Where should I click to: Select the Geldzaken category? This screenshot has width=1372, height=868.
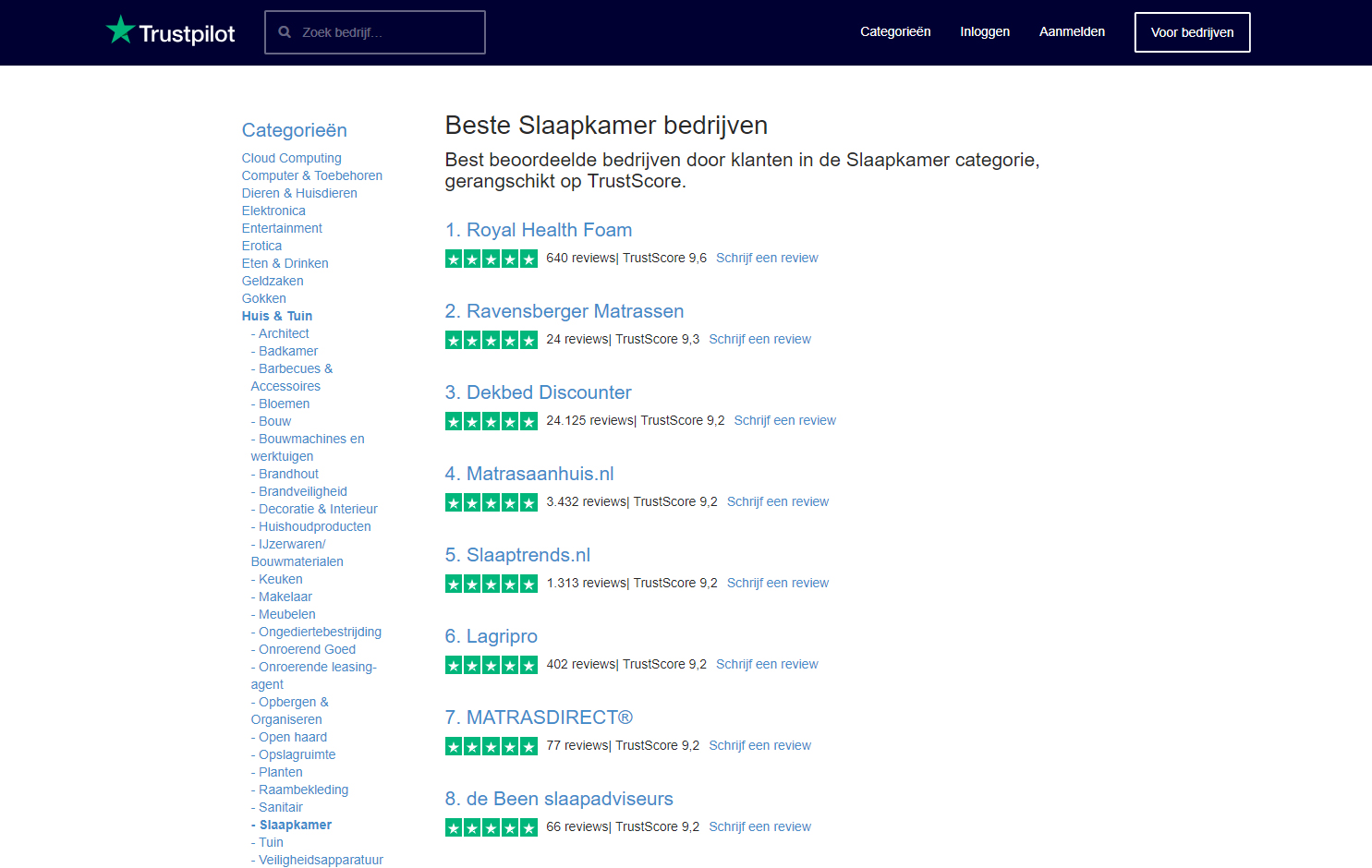[x=273, y=281]
